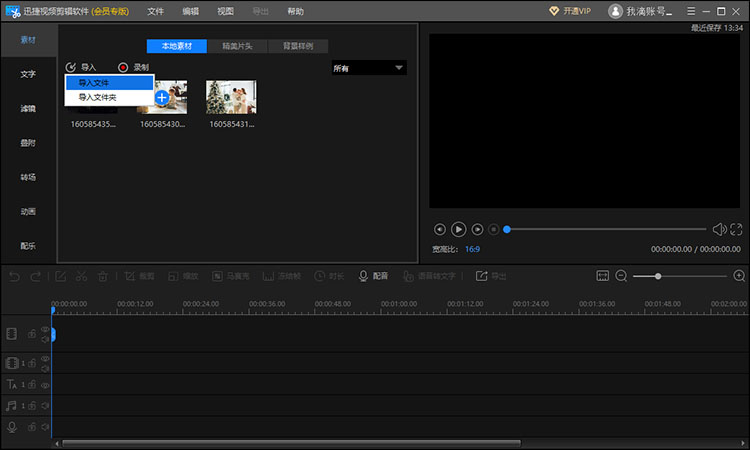Open the 视图 menu
This screenshot has height=450, width=750.
click(x=225, y=11)
